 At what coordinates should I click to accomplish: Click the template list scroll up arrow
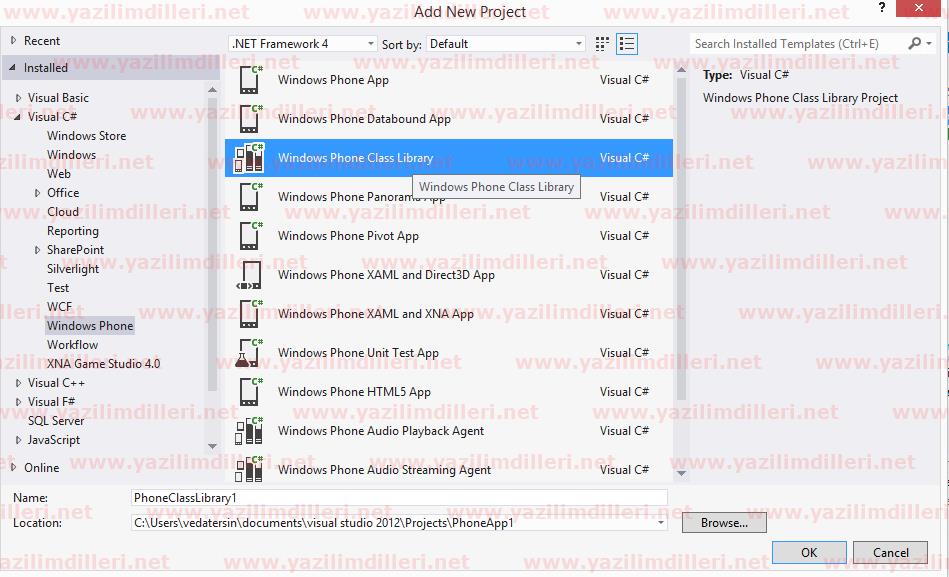point(681,70)
